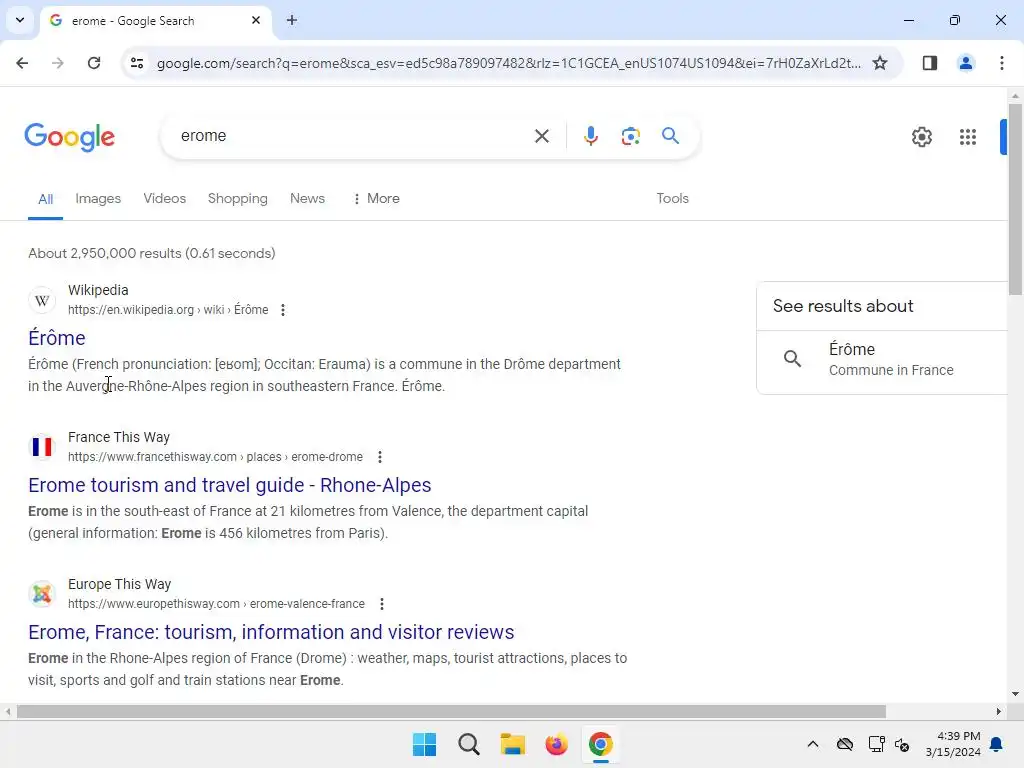Open Europe This Way result options menu
This screenshot has height=768, width=1024.
381,603
